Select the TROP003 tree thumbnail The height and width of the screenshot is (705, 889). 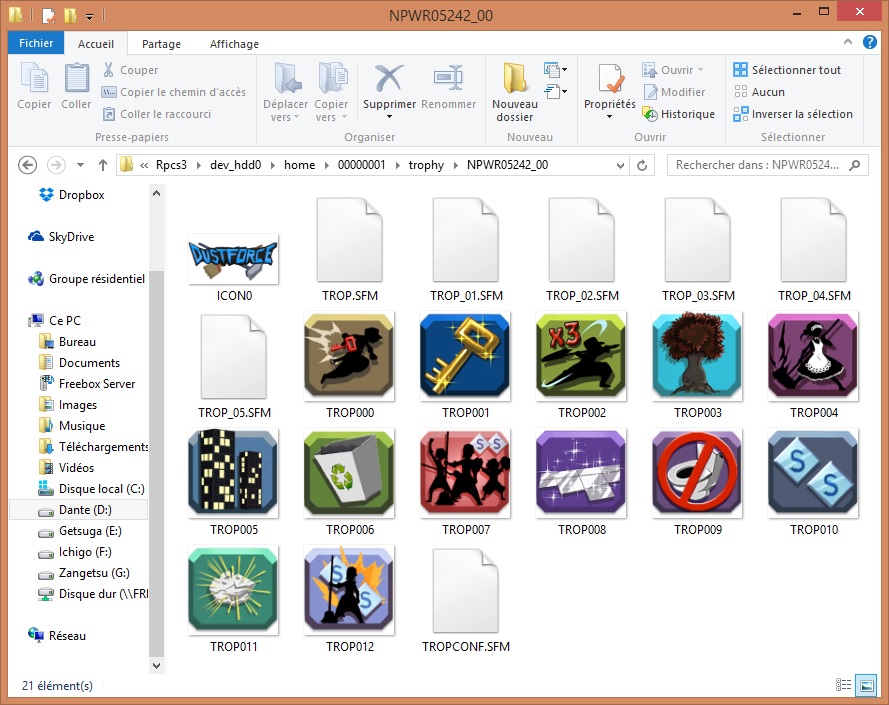[x=697, y=356]
